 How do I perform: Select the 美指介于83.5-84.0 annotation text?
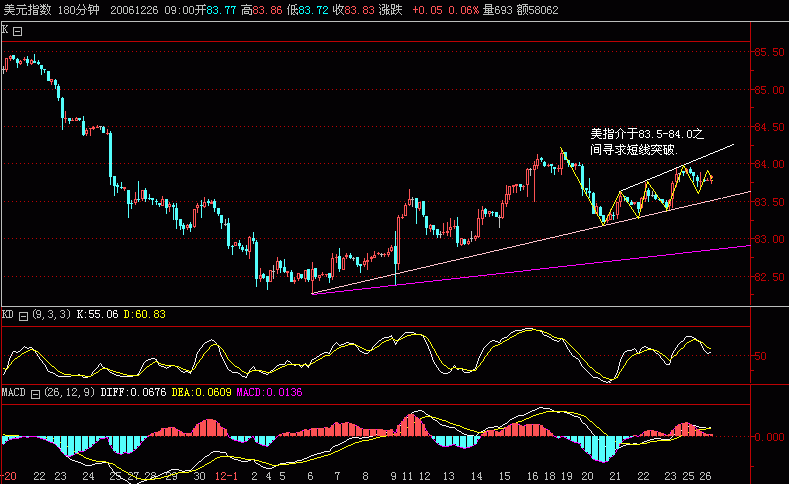[x=647, y=141]
